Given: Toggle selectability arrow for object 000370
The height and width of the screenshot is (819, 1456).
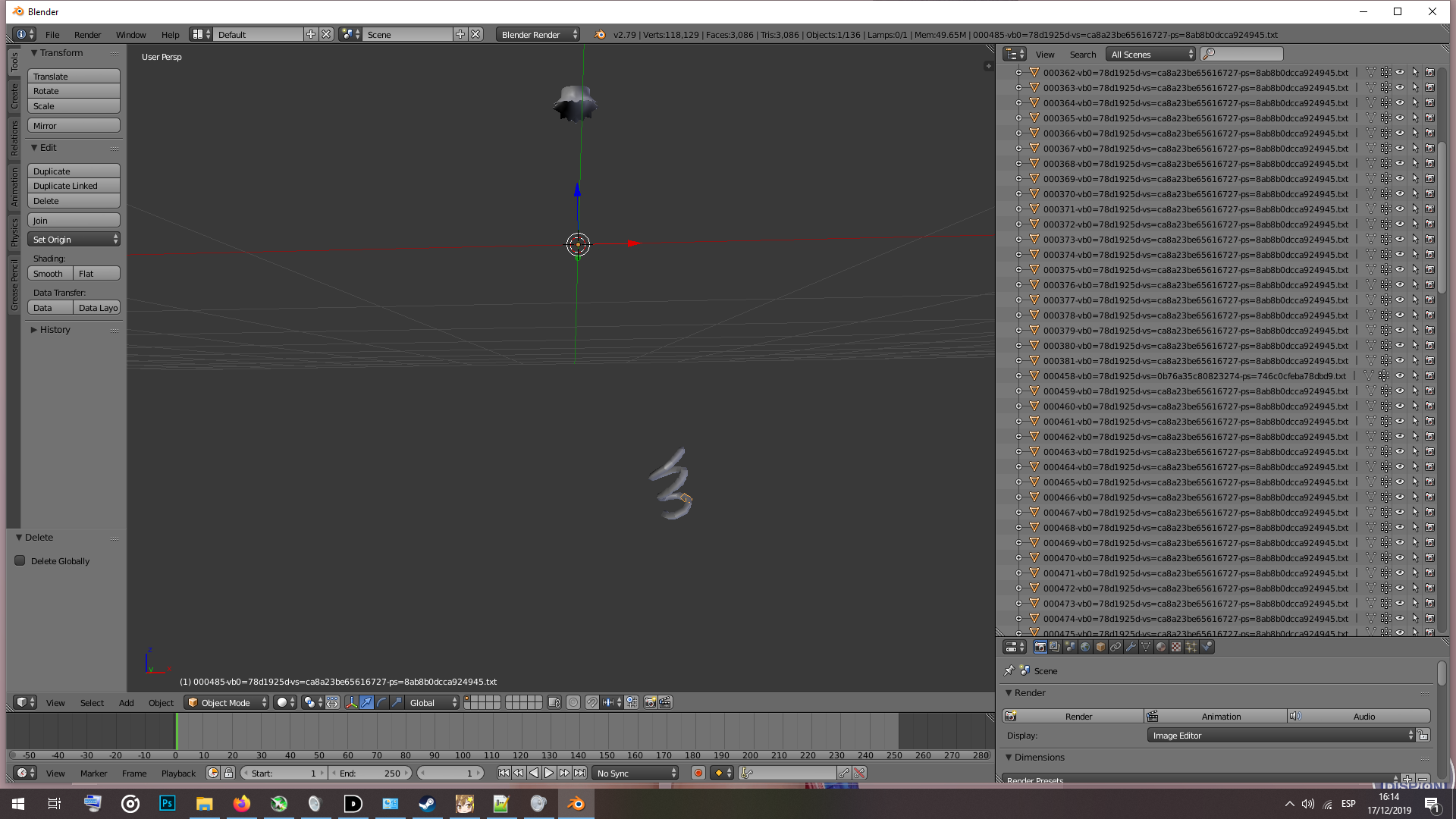Looking at the screenshot, I should pos(1415,194).
